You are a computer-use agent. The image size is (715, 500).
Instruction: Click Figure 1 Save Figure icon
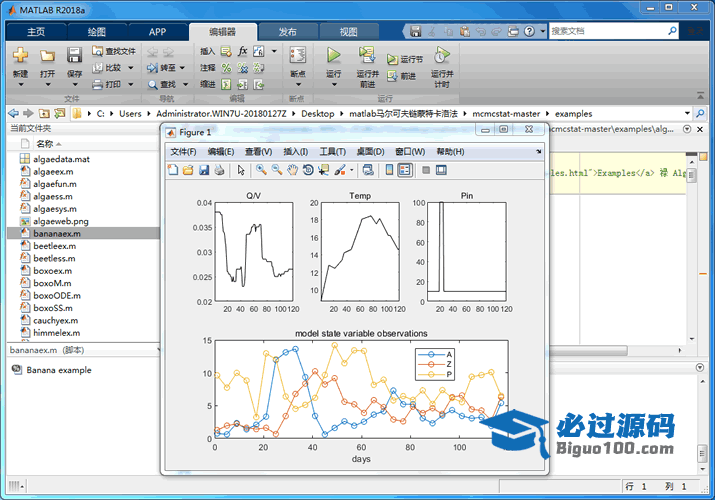click(x=204, y=170)
